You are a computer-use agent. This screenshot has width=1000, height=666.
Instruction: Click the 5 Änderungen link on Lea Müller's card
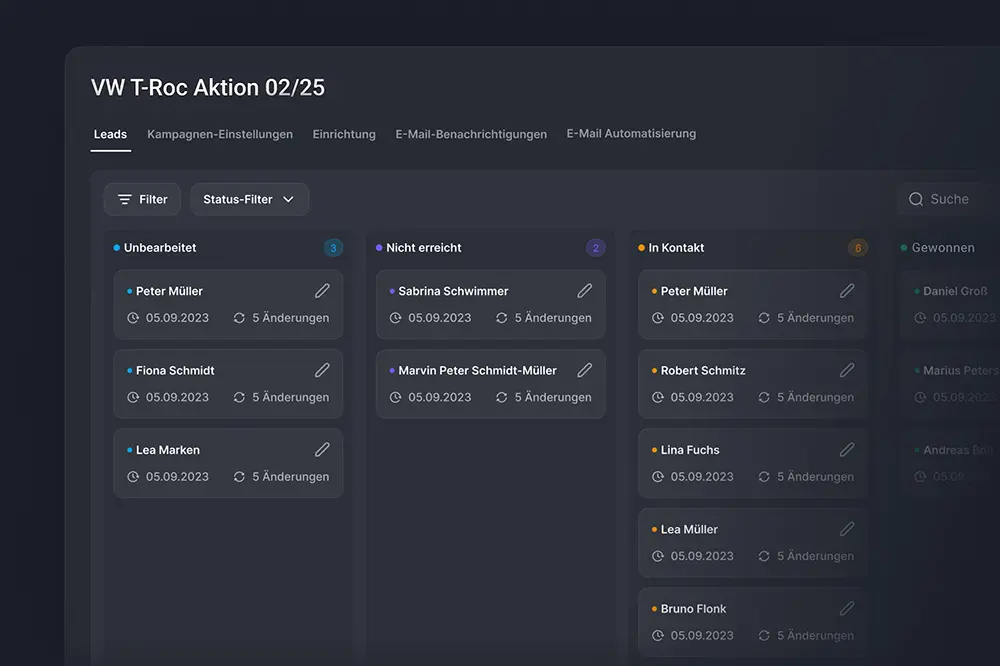812,556
